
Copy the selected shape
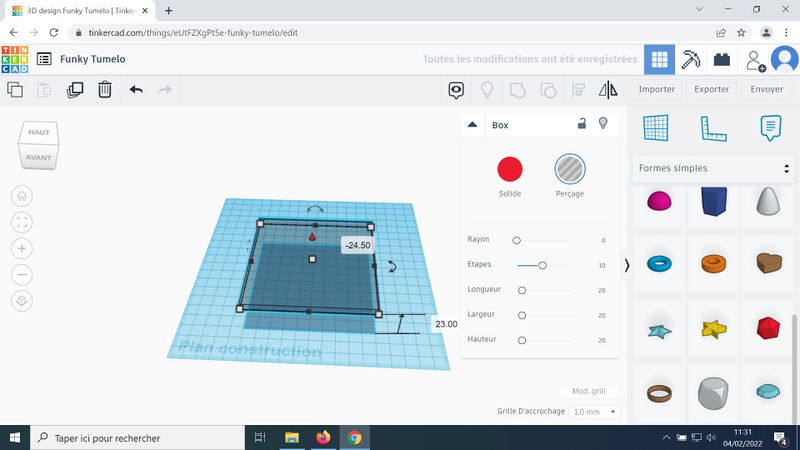coord(15,90)
